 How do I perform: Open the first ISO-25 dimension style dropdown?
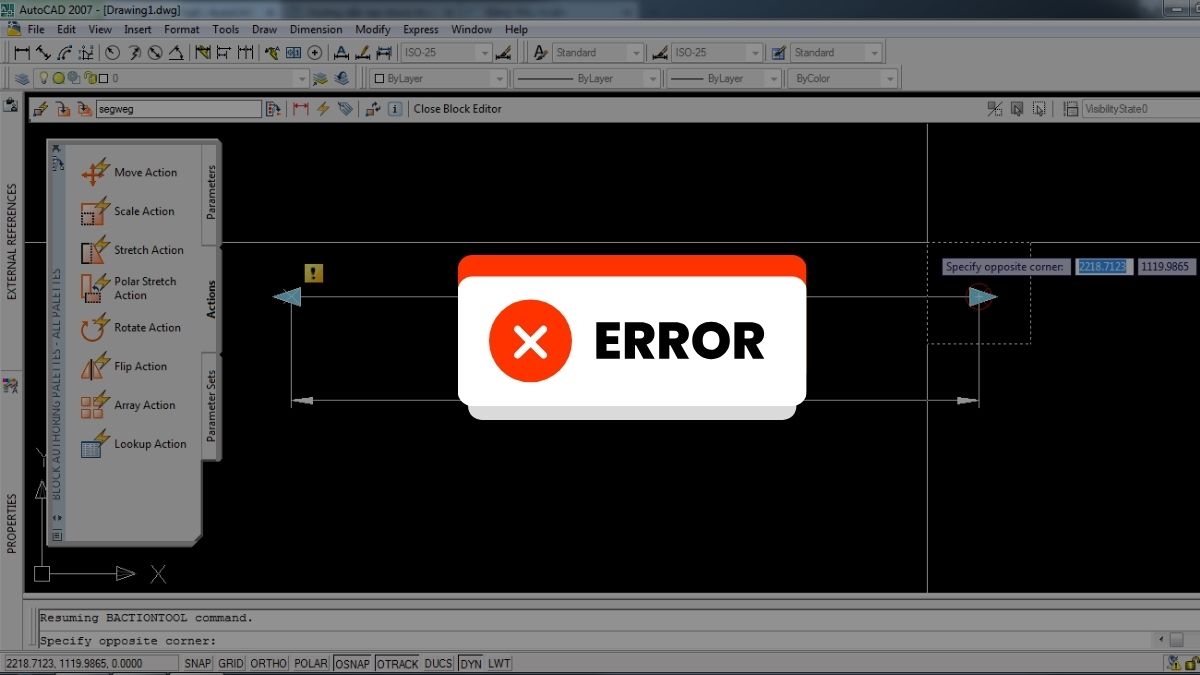446,52
